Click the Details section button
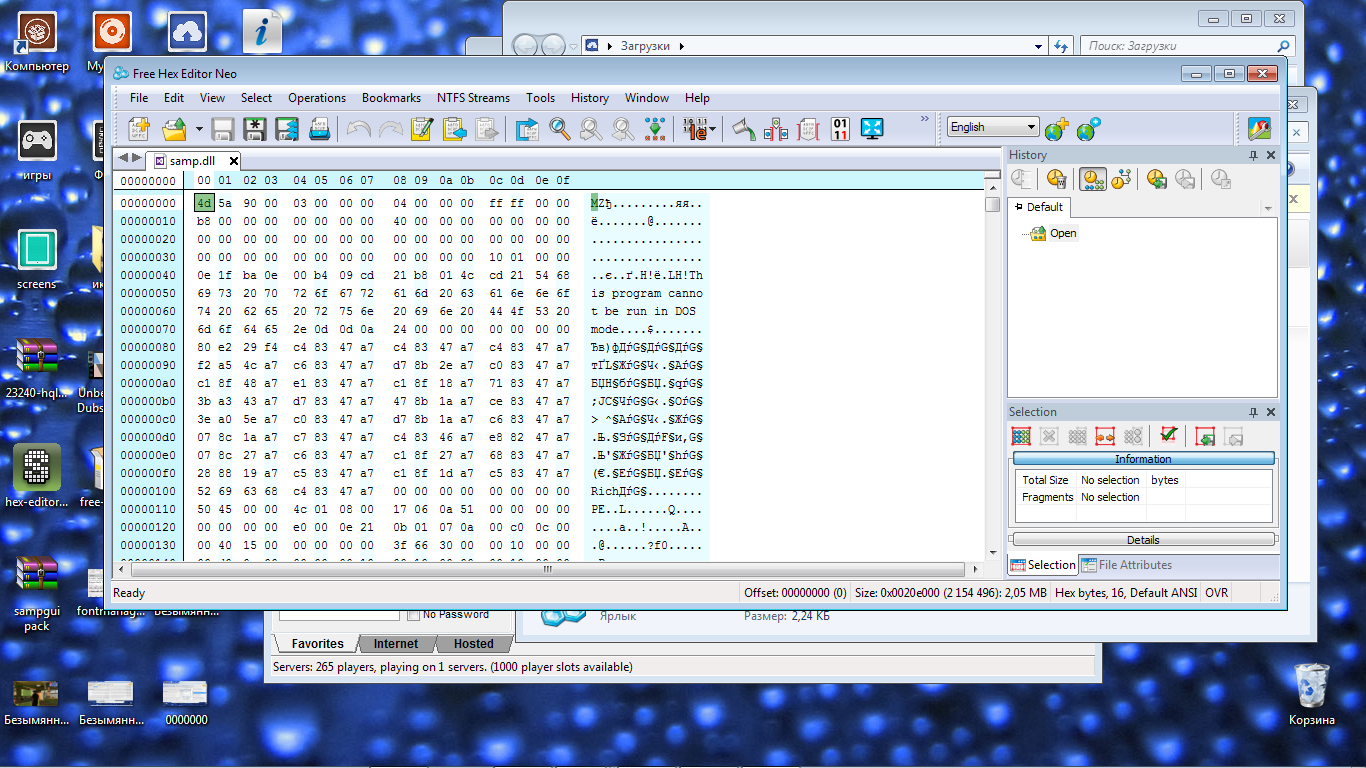 (x=1143, y=540)
